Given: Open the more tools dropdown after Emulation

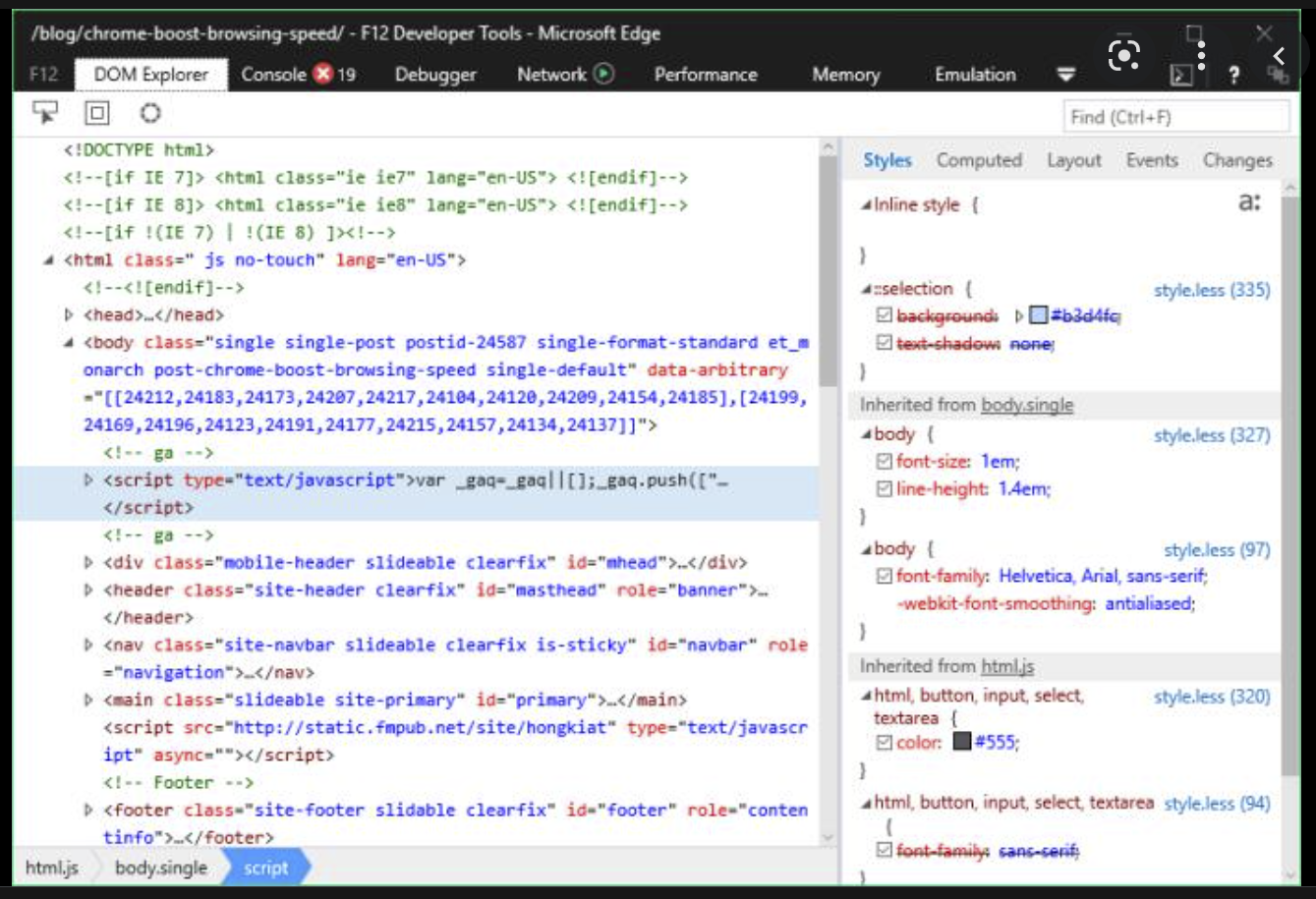Looking at the screenshot, I should coord(1065,75).
